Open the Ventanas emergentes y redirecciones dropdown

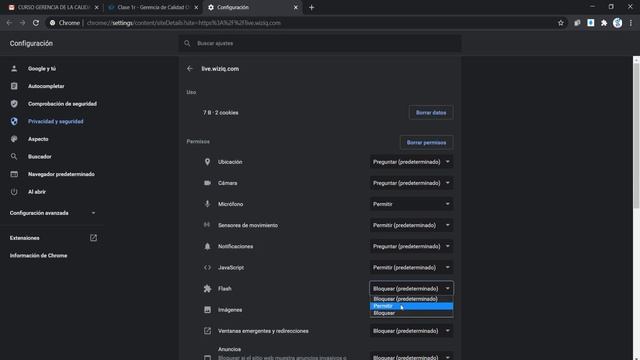tap(411, 331)
